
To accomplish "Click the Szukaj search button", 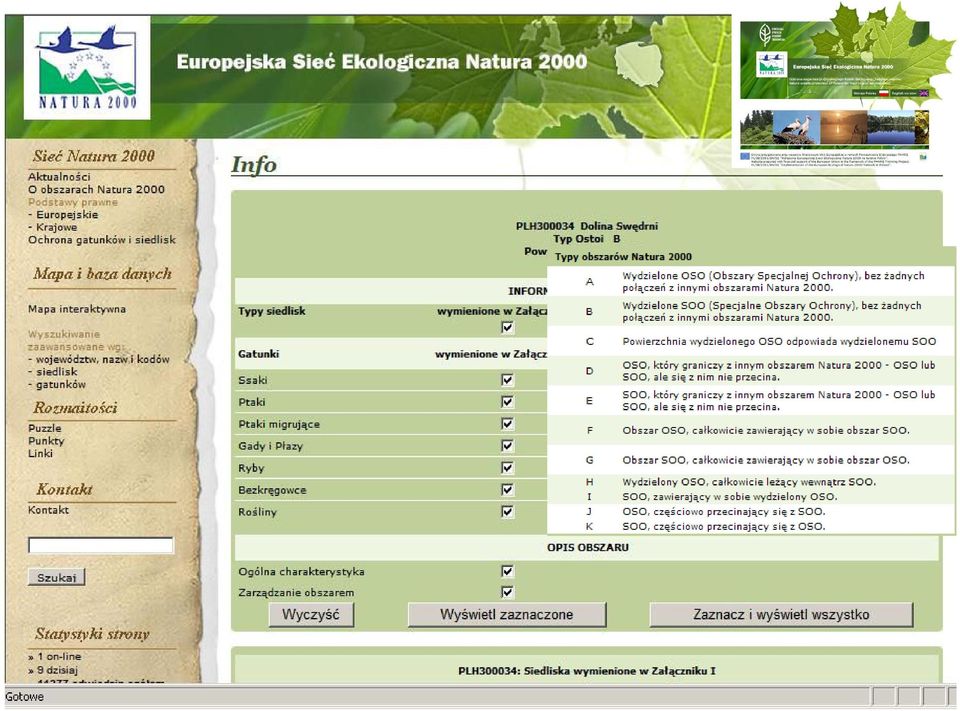I will click(56, 577).
